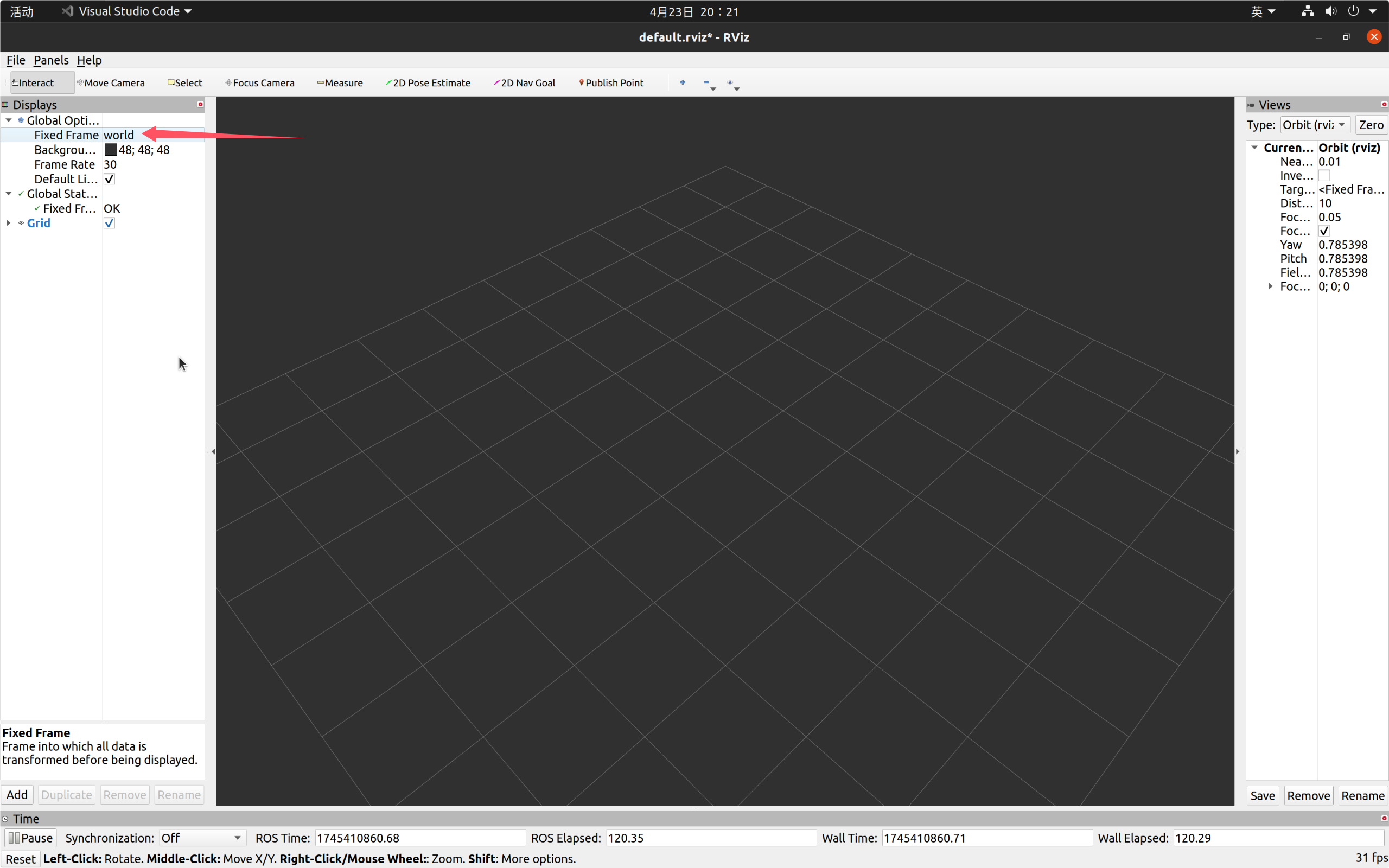Choose the 2D Pose Estimate tool
Viewport: 1389px width, 868px height.
(x=428, y=82)
